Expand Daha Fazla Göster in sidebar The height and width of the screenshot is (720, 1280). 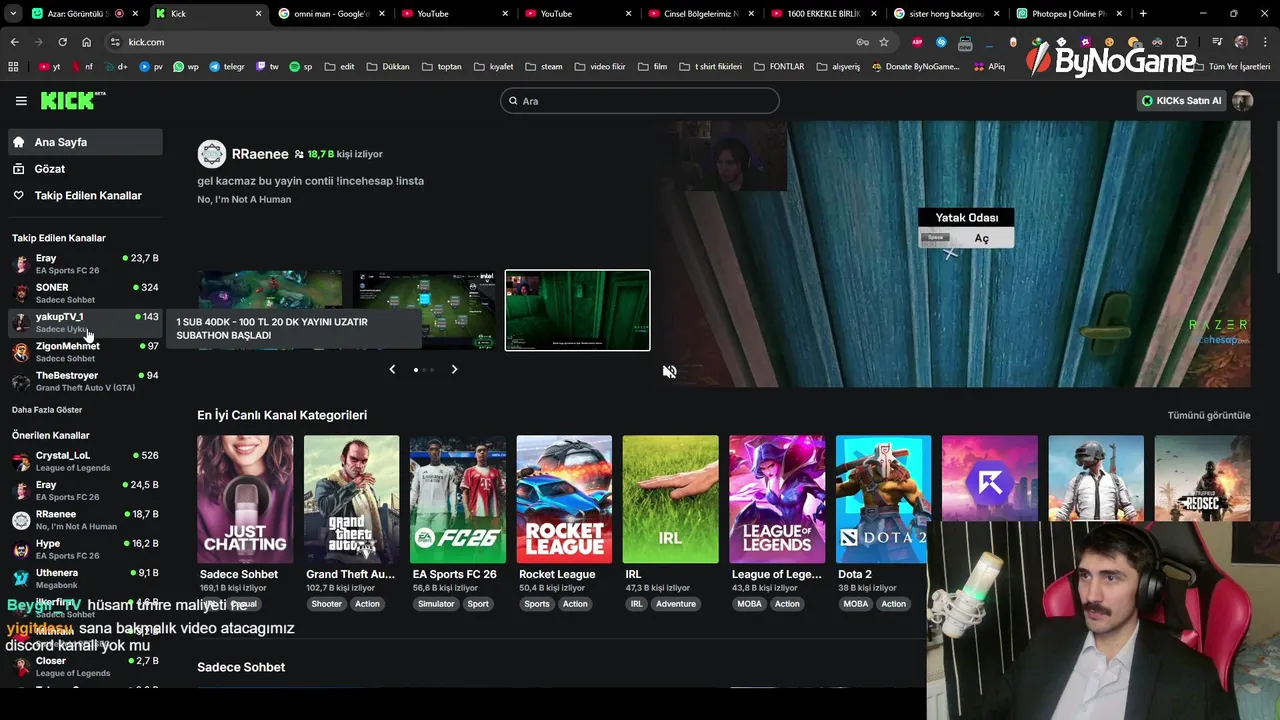(47, 410)
